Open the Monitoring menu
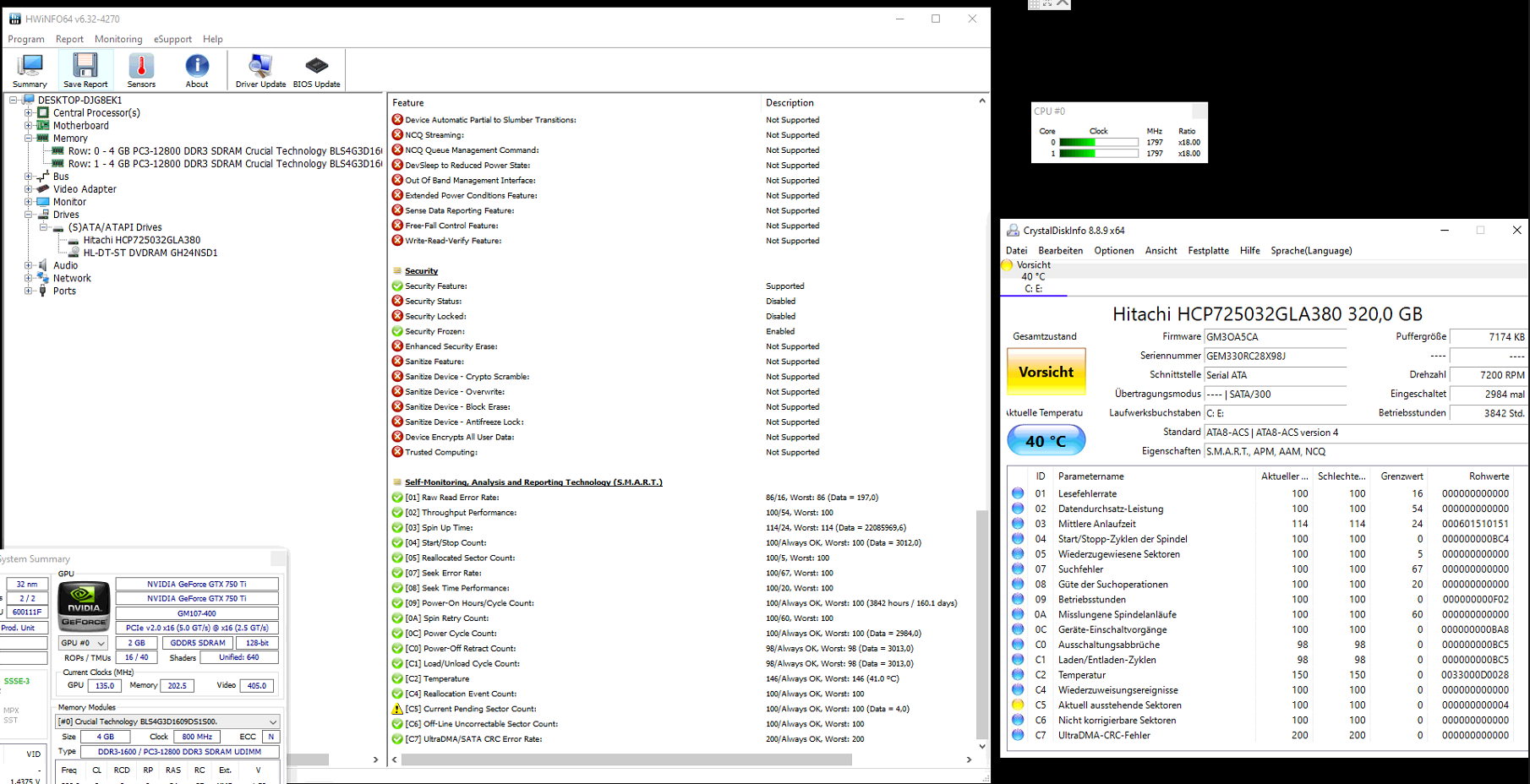Screen dimensions: 1530x784 pos(118,39)
